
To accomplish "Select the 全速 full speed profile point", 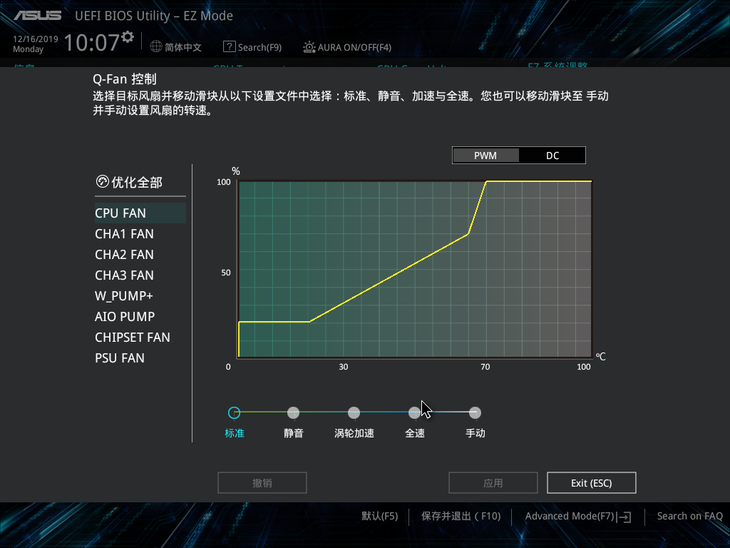I will [x=414, y=413].
